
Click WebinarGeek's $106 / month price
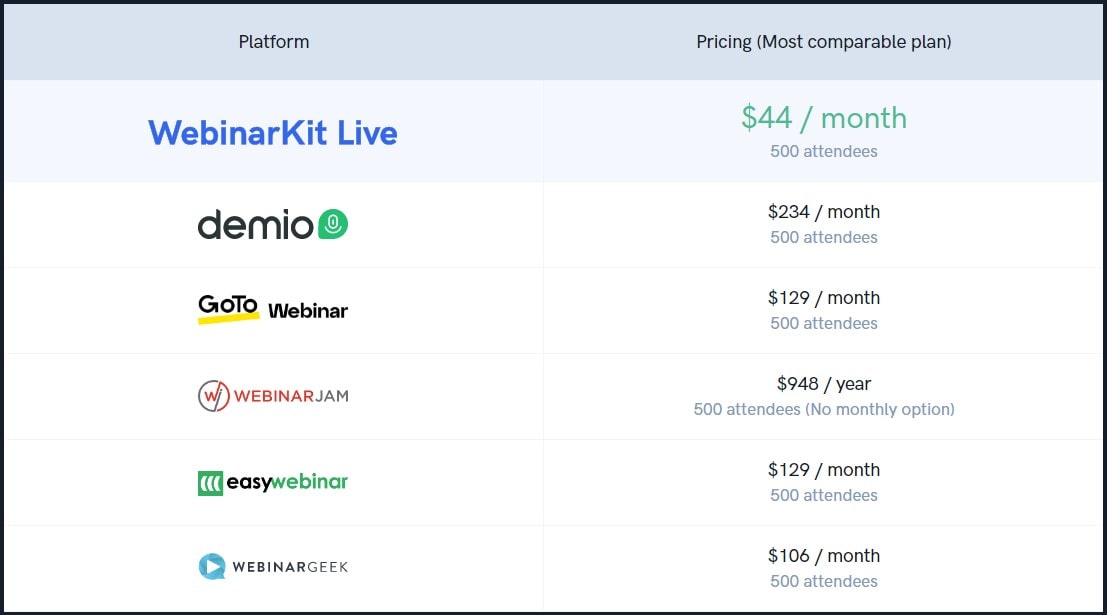coord(824,556)
